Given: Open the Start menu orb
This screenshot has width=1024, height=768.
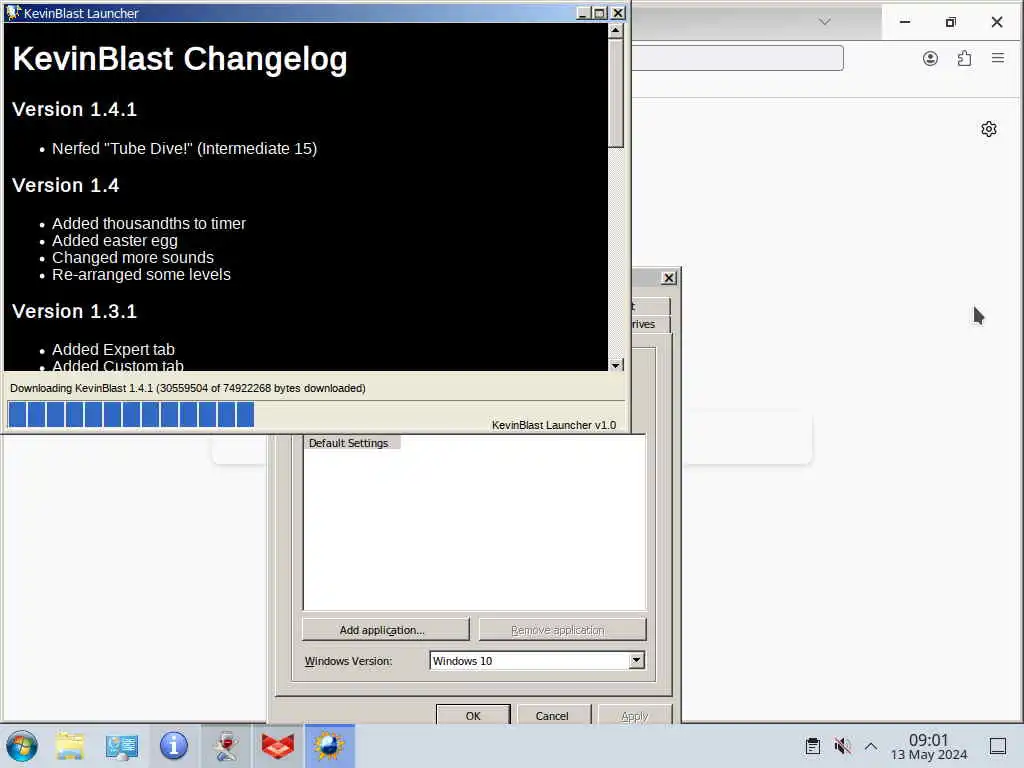Looking at the screenshot, I should point(22,746).
